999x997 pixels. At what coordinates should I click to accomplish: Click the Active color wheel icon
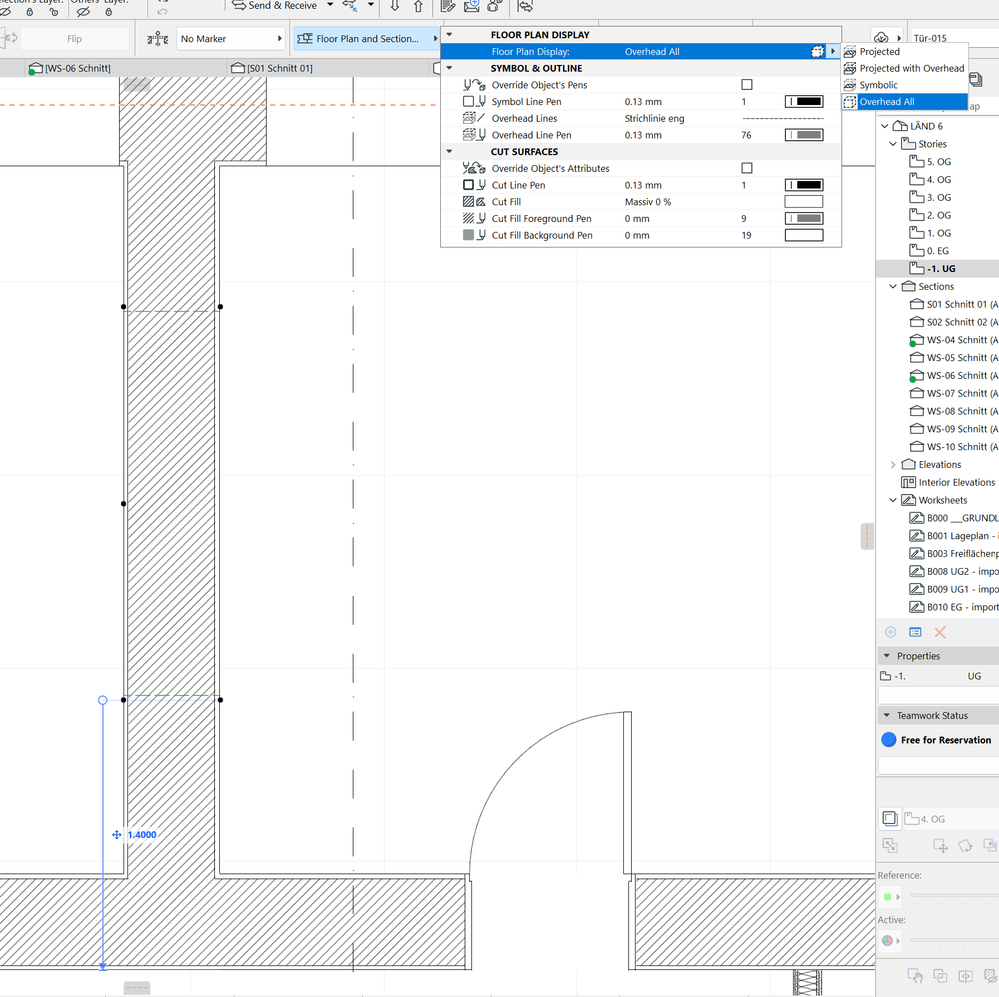tap(888, 940)
